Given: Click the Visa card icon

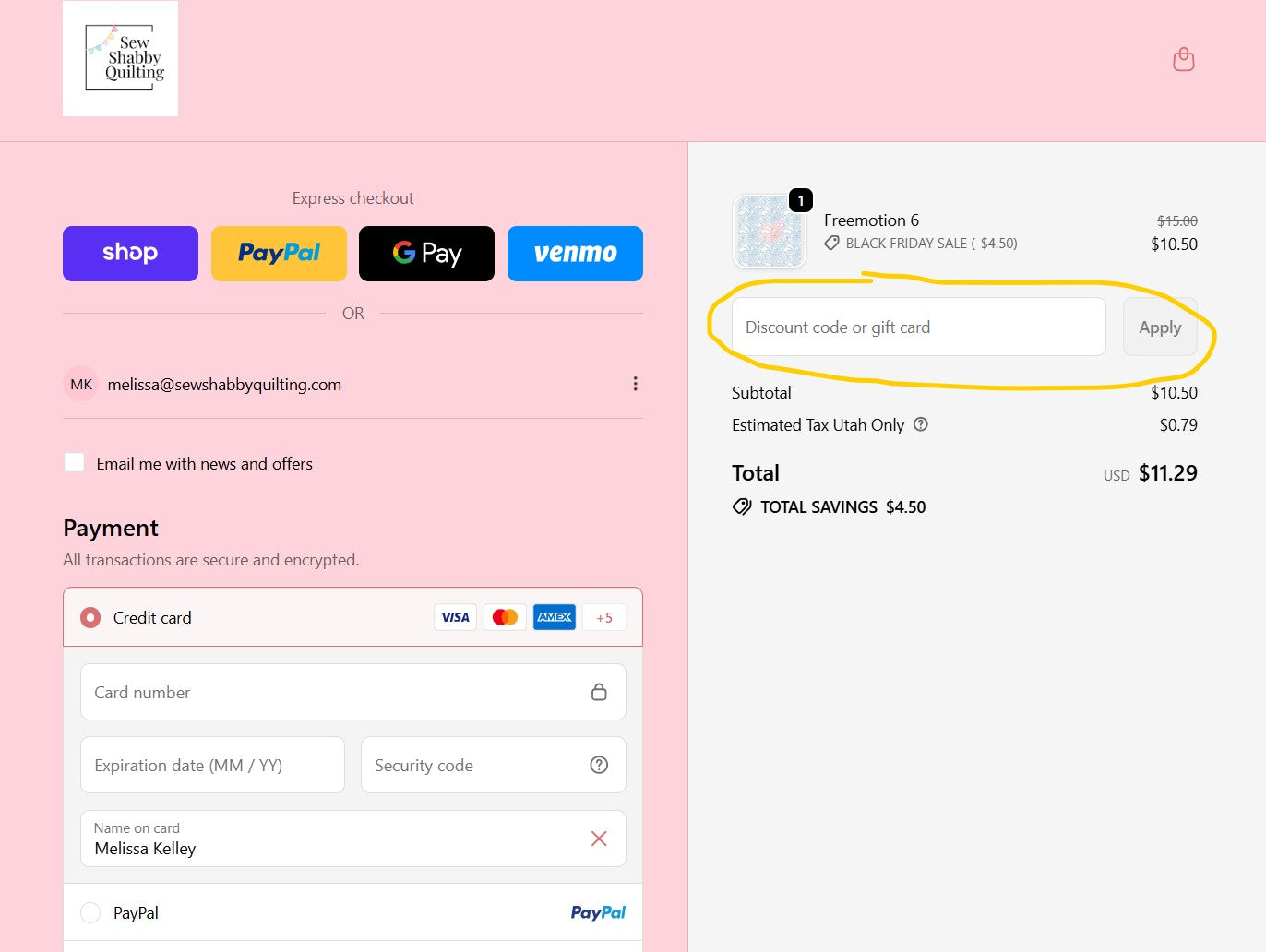Looking at the screenshot, I should (455, 617).
